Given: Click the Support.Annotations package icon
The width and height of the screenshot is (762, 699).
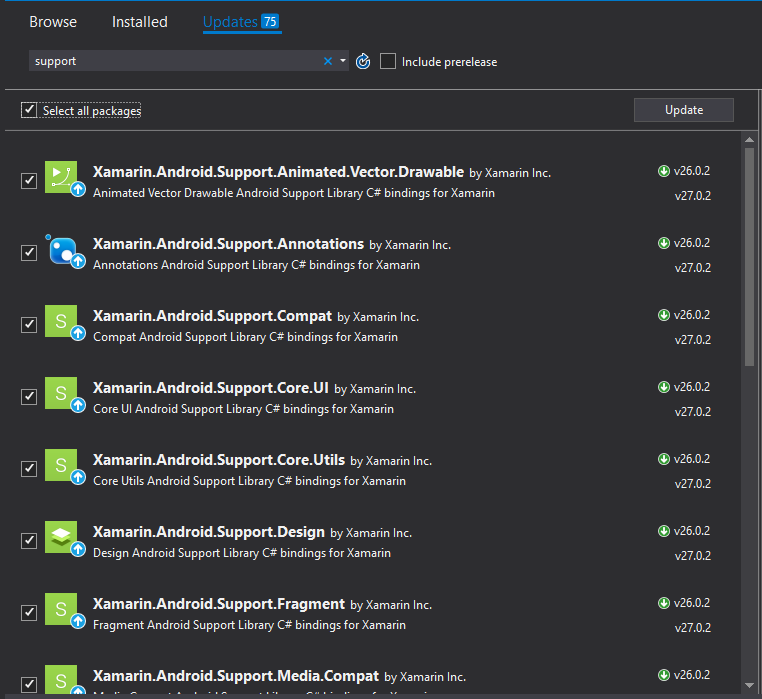Looking at the screenshot, I should pyautogui.click(x=65, y=250).
